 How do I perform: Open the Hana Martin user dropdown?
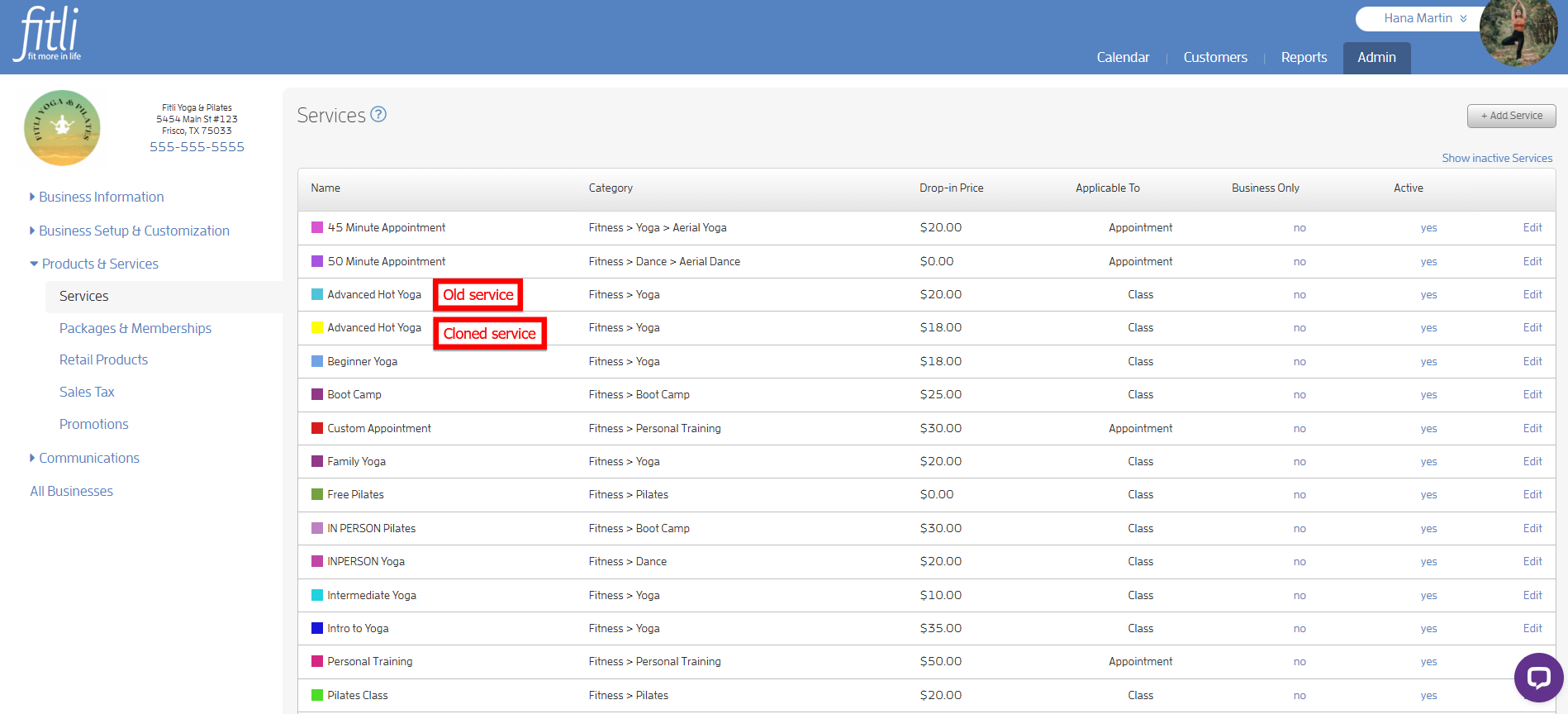(x=1425, y=18)
